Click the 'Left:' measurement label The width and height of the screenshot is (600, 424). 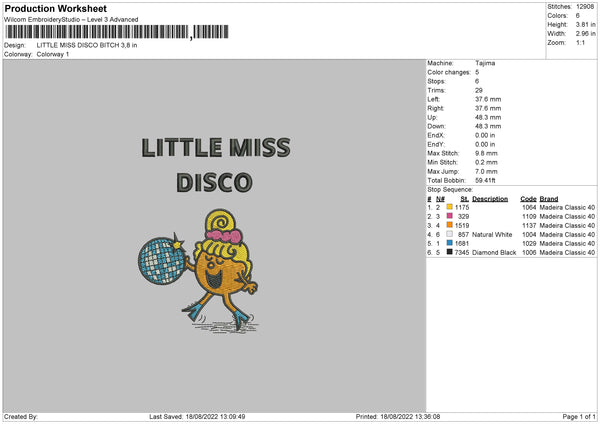[434, 99]
